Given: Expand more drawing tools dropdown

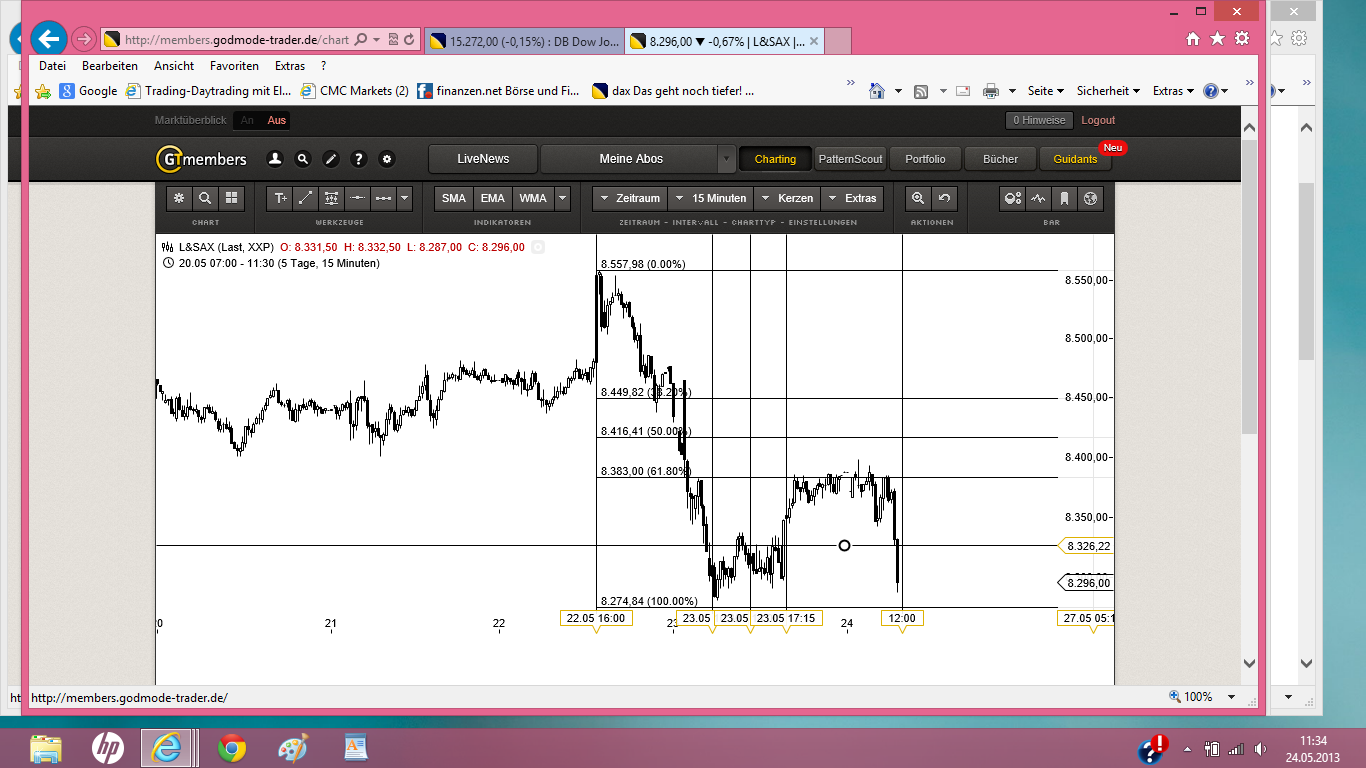Looking at the screenshot, I should click(x=404, y=198).
